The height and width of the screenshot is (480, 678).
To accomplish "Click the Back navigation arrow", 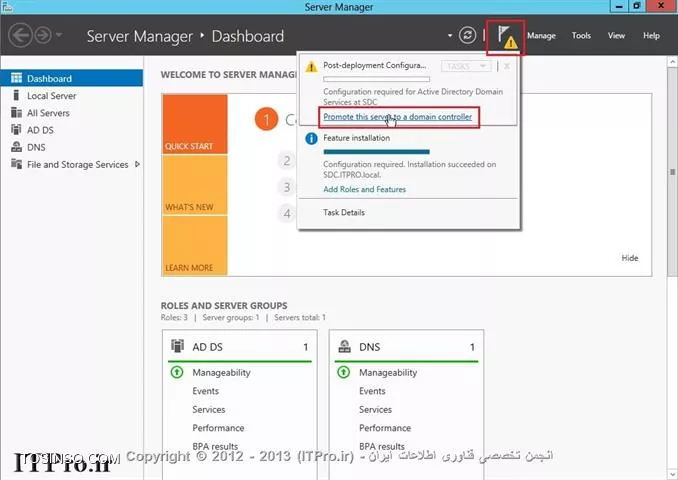I will [21, 35].
